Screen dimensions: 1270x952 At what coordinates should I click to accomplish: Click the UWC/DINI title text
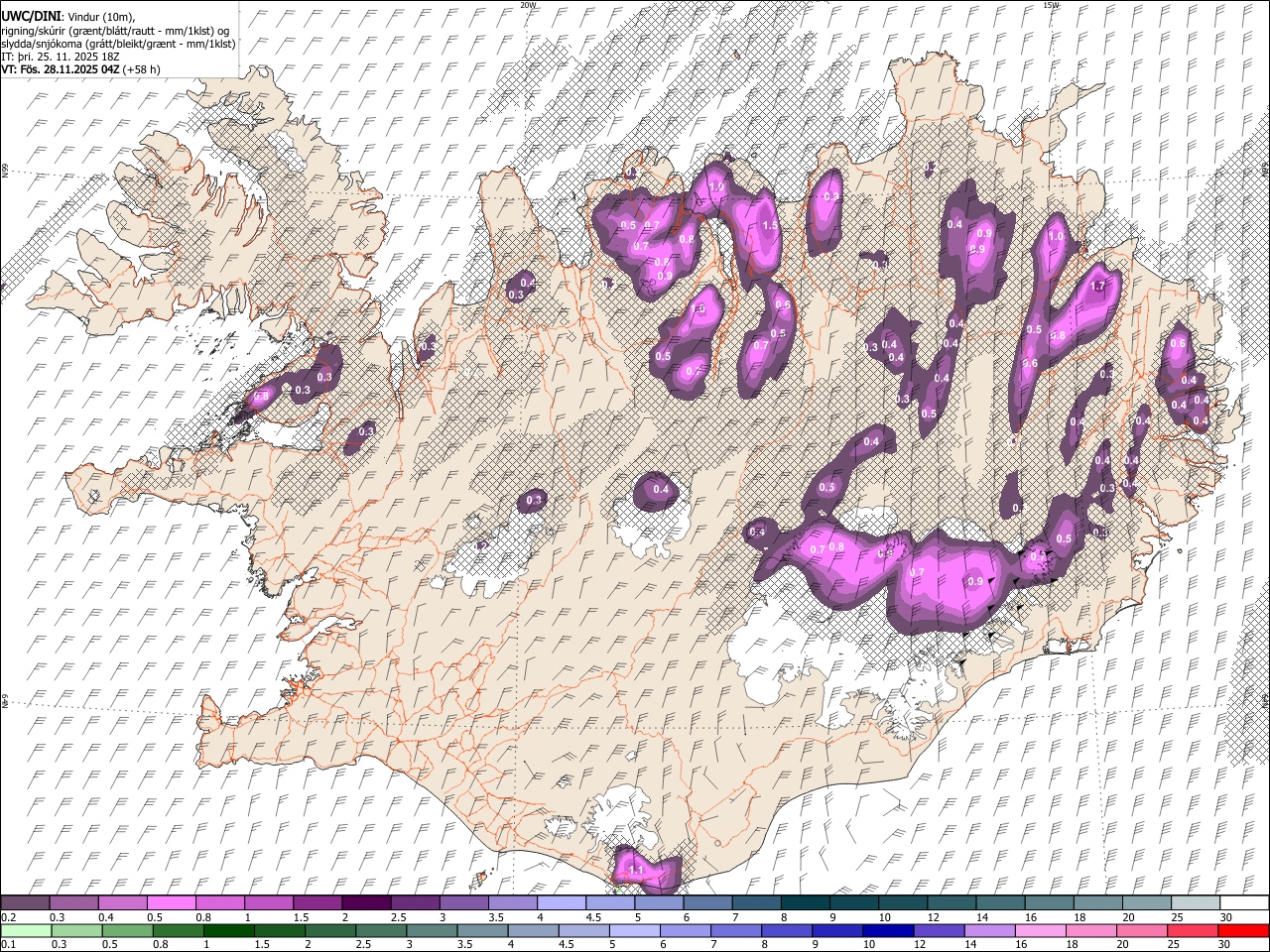31,17
